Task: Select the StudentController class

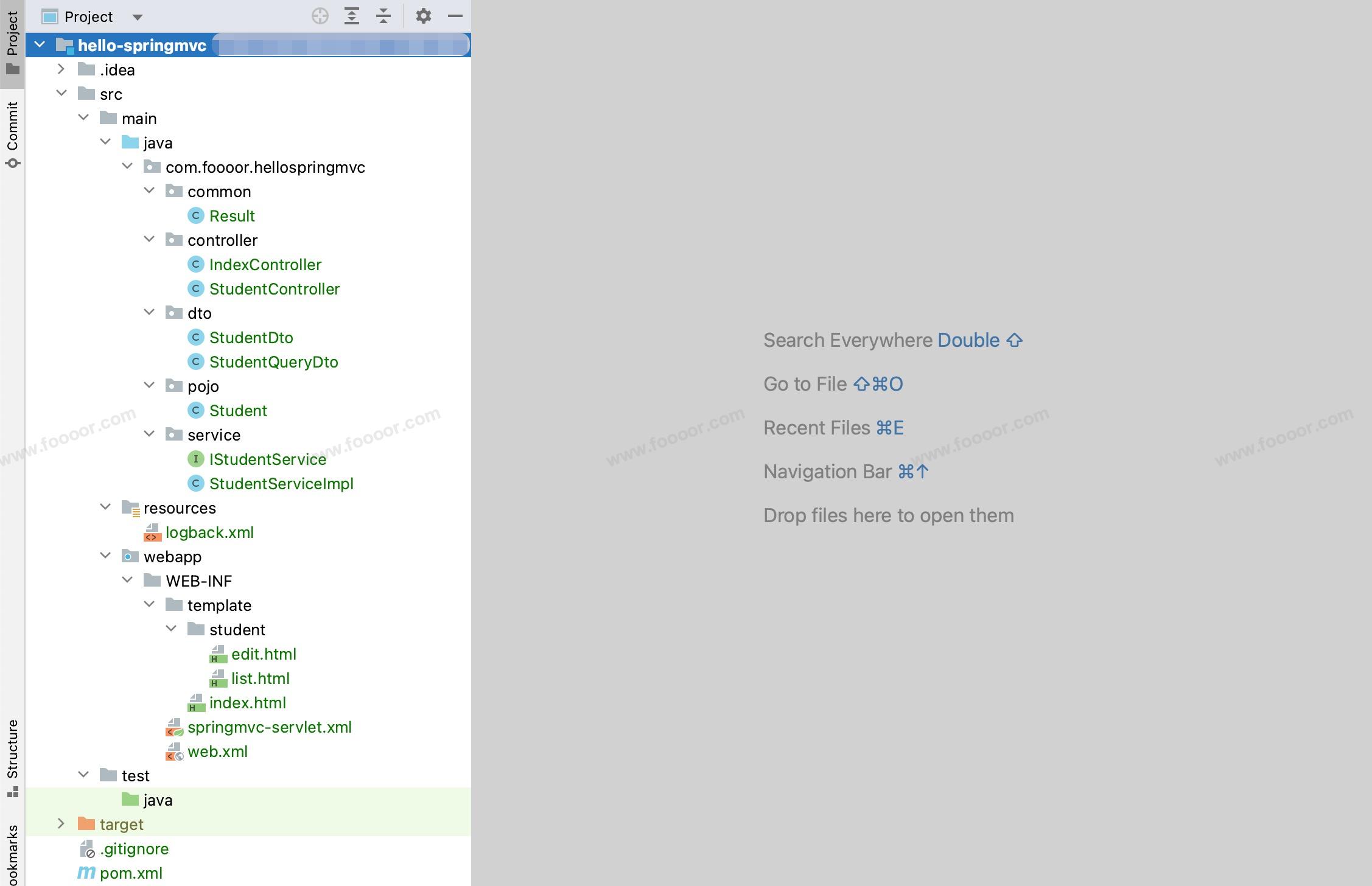Action: click(275, 289)
